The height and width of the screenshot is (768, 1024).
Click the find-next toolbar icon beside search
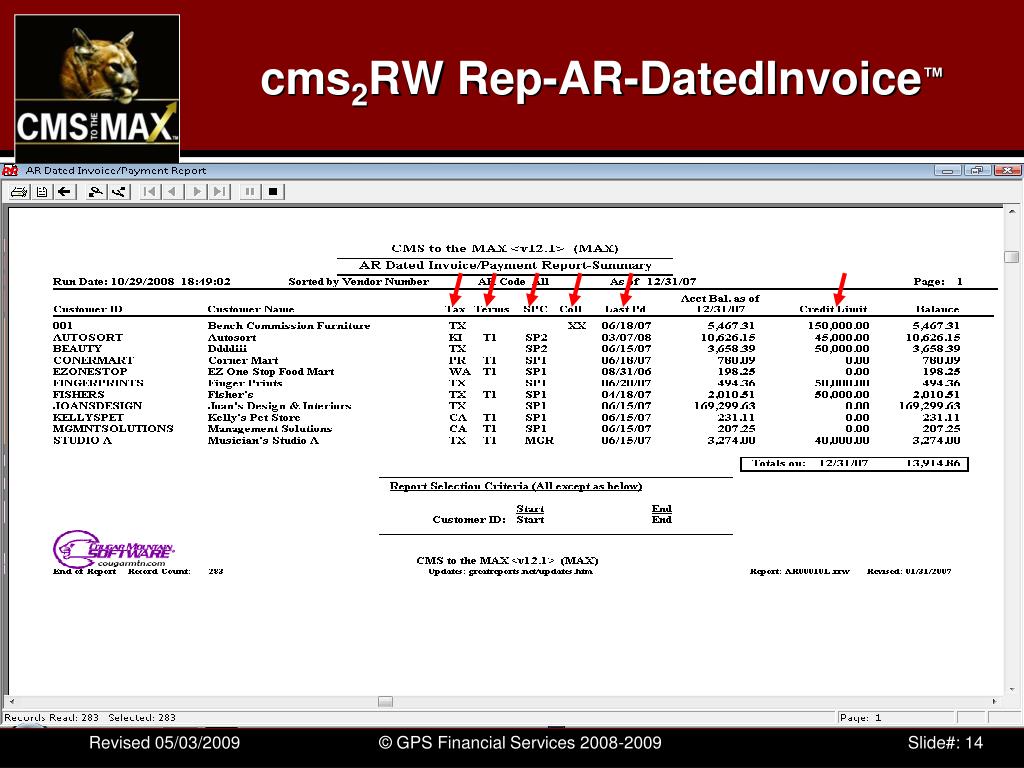tap(118, 192)
